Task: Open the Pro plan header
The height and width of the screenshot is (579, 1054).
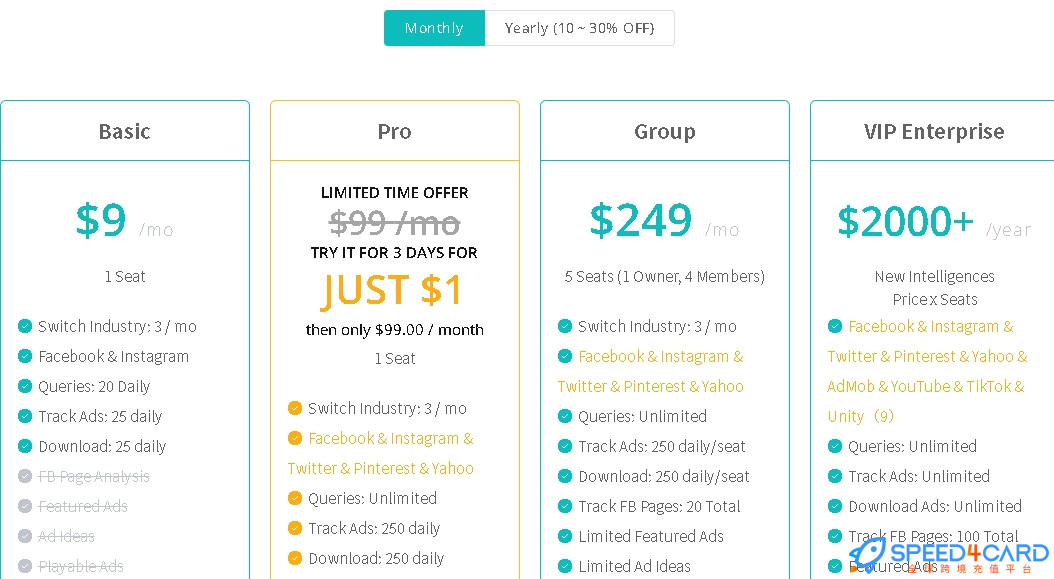Action: coord(395,131)
